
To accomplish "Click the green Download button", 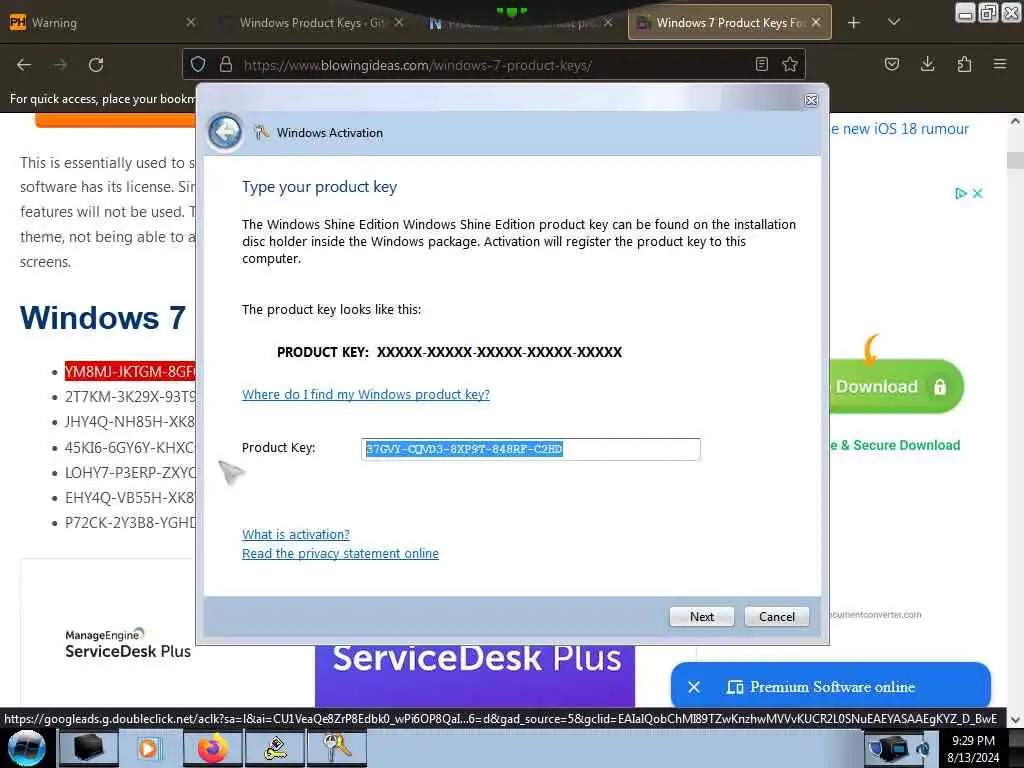I will tap(896, 386).
